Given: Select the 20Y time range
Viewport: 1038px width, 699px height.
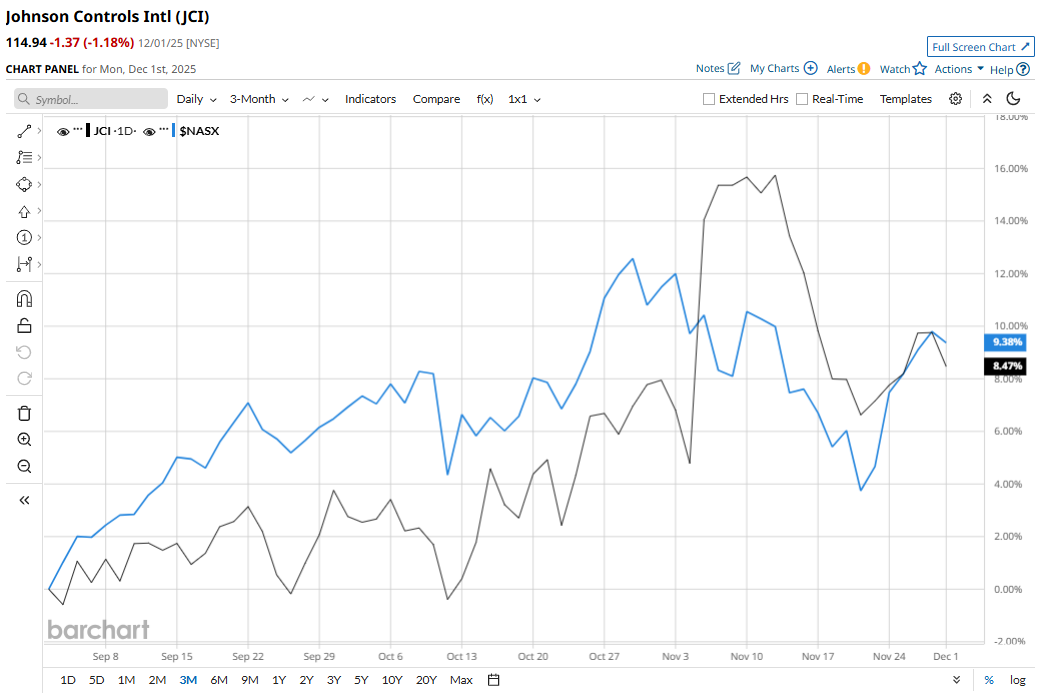Looking at the screenshot, I should pos(426,680).
